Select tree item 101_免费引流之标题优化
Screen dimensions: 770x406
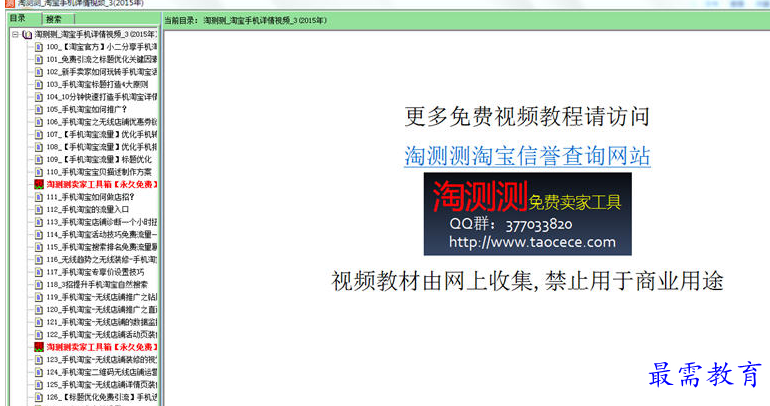(x=102, y=59)
